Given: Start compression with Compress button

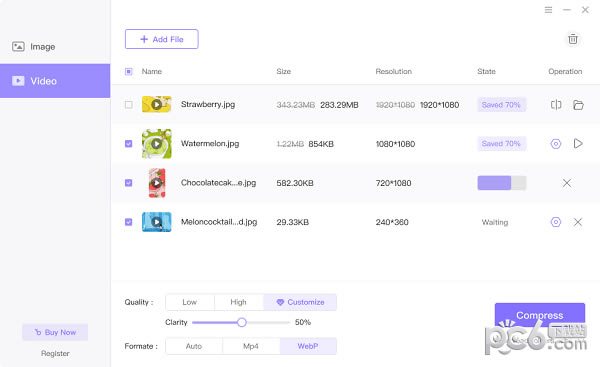Looking at the screenshot, I should (540, 315).
